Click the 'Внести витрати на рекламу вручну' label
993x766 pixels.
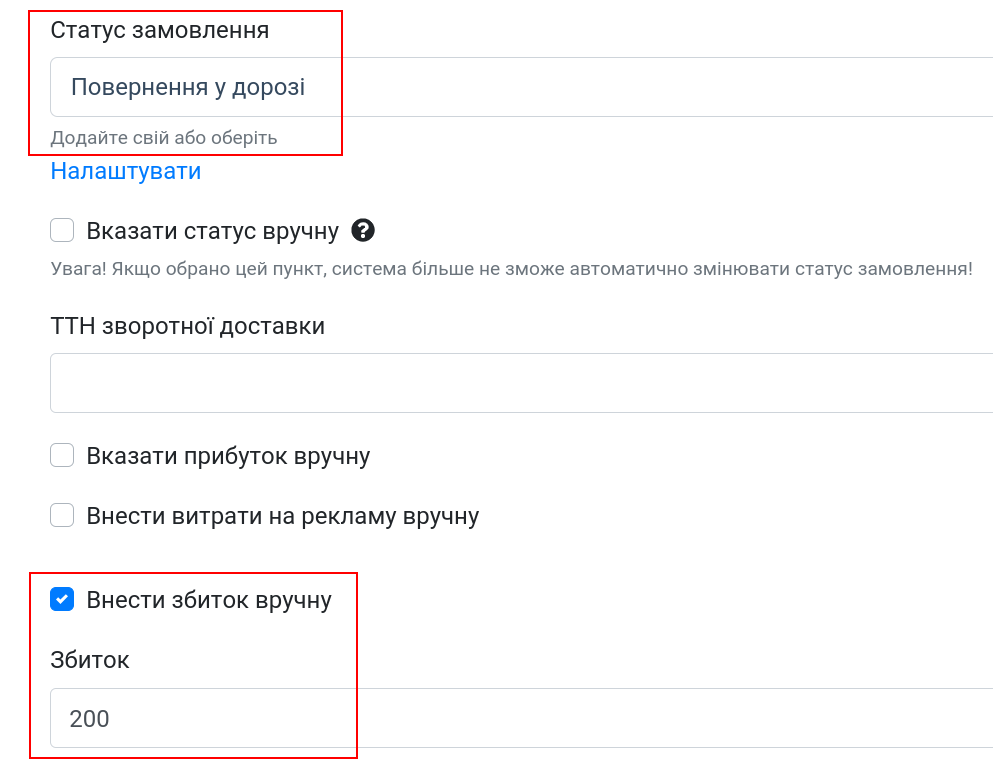[x=282, y=516]
